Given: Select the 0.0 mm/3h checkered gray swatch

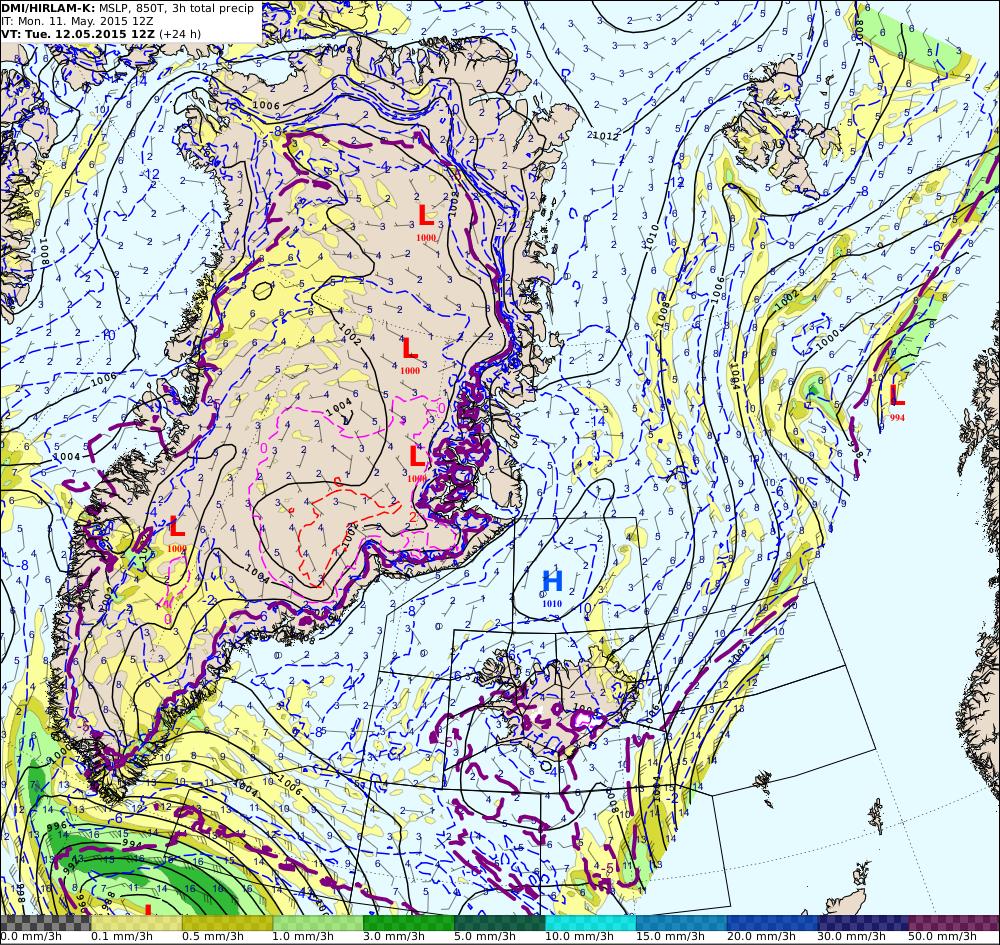Looking at the screenshot, I should coord(45,923).
